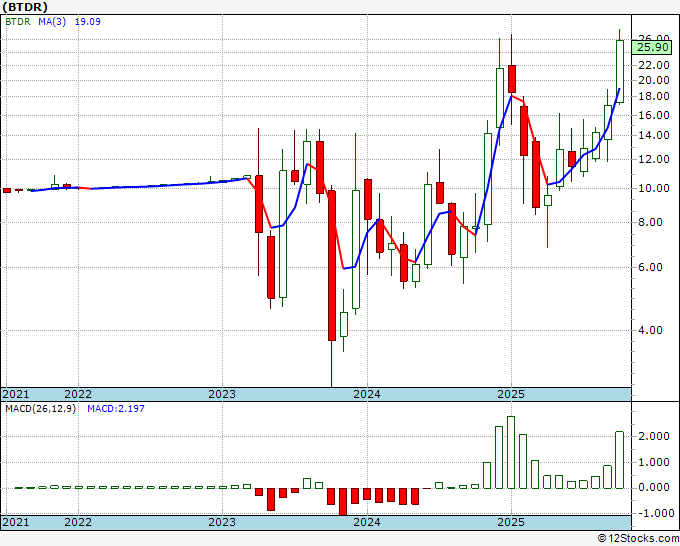
Task: Click the last MACD histogram bar
Action: pos(620,460)
